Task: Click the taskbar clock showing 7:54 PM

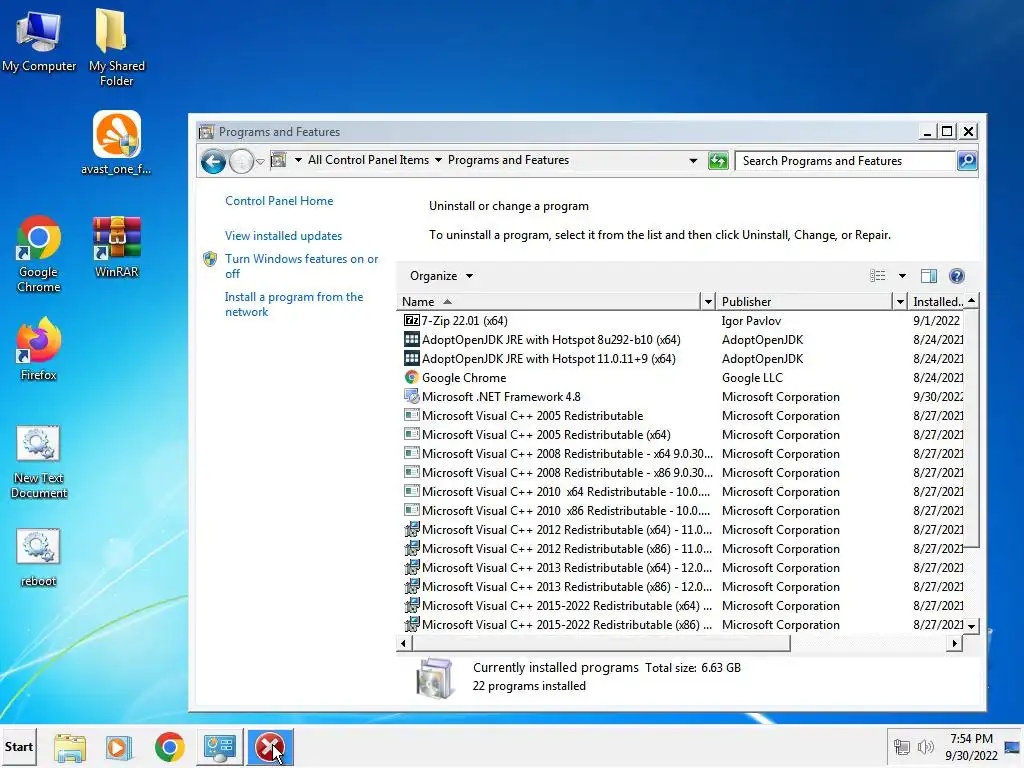Action: pos(971,747)
